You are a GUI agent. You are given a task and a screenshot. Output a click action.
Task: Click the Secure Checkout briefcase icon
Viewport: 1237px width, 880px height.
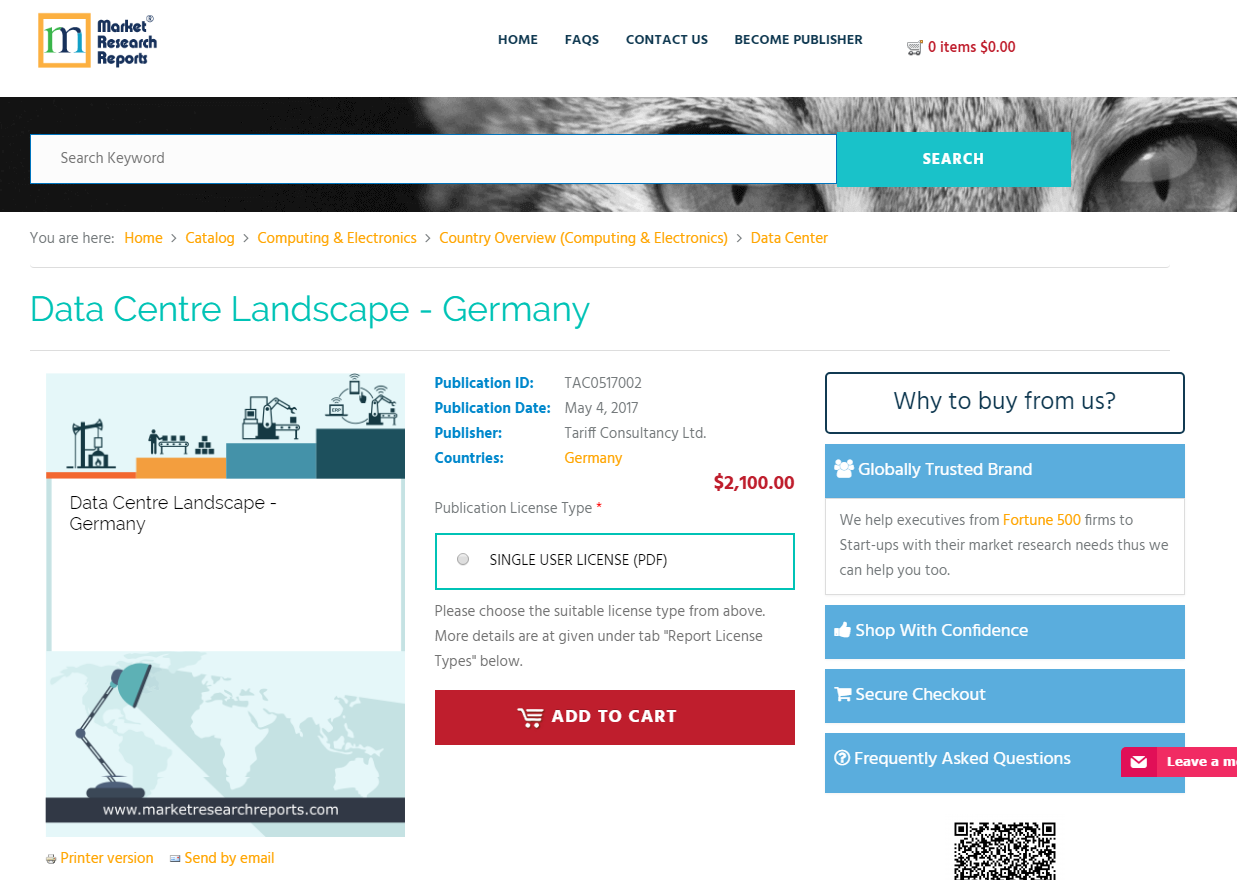click(x=843, y=694)
